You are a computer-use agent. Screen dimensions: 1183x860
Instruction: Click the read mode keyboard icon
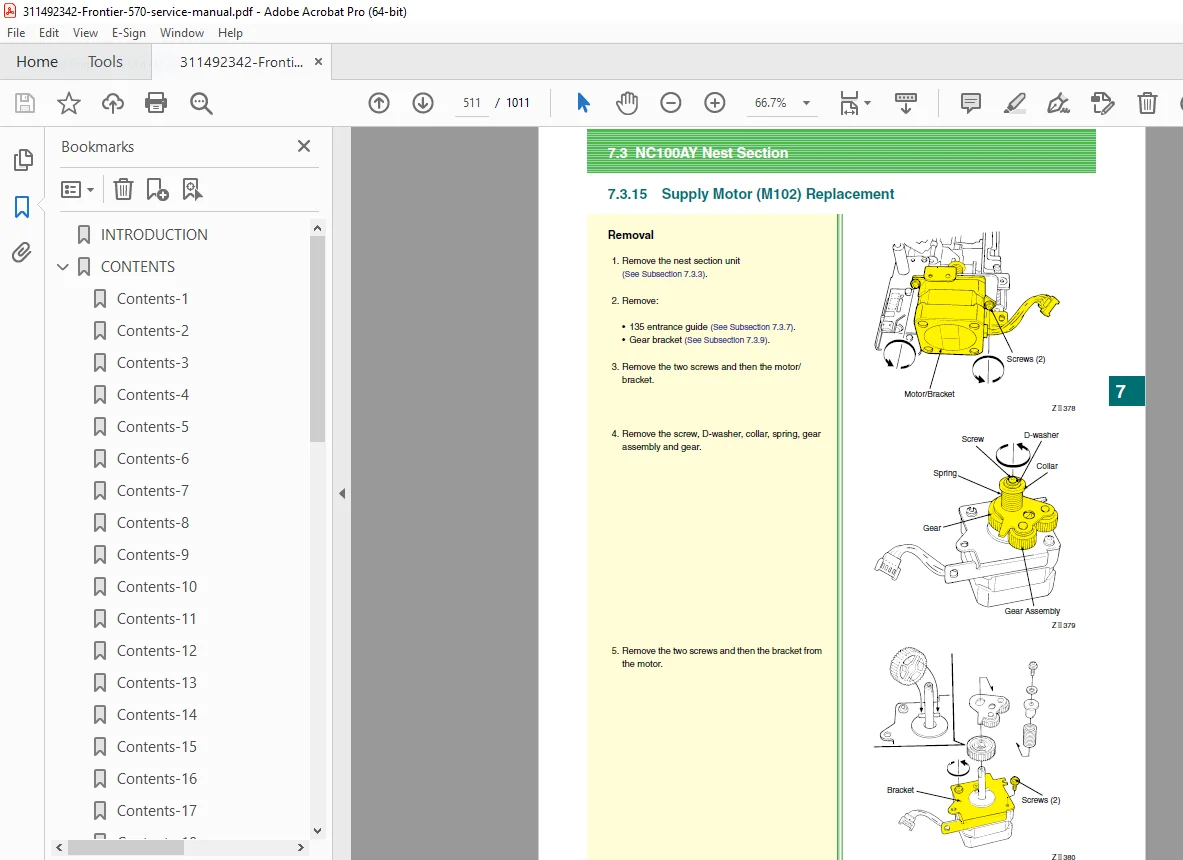click(905, 103)
